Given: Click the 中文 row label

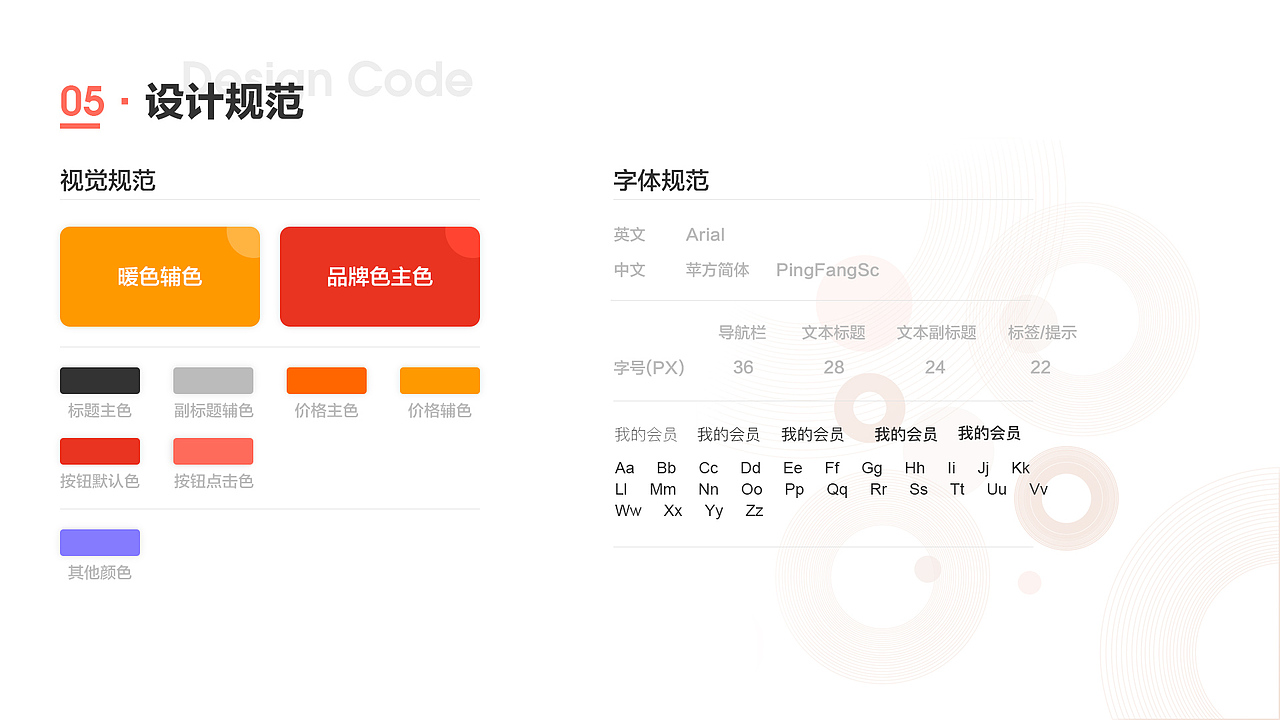Looking at the screenshot, I should tap(630, 270).
